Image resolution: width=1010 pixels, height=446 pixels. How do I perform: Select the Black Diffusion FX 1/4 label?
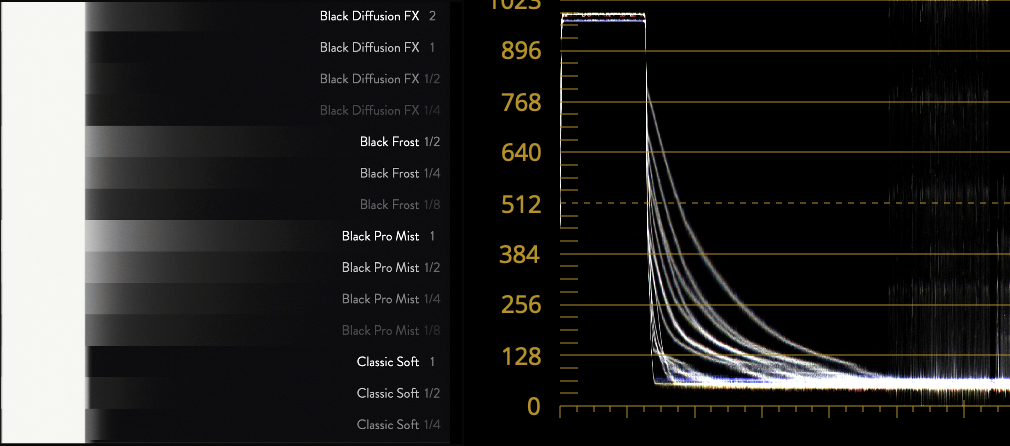(x=380, y=110)
